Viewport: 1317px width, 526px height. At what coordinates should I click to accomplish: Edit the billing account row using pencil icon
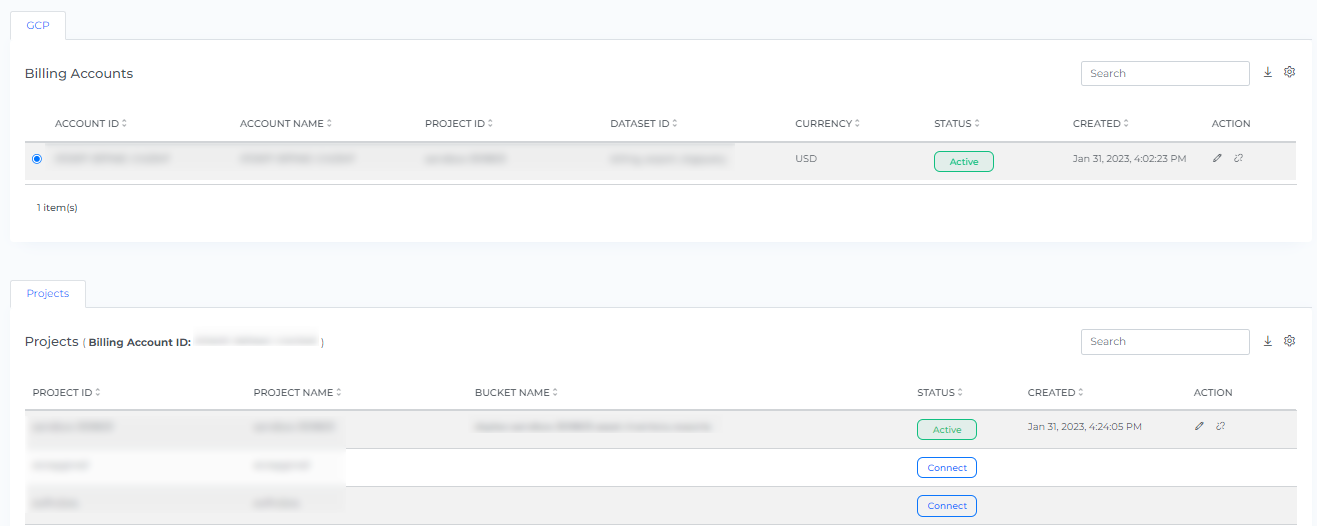1217,158
